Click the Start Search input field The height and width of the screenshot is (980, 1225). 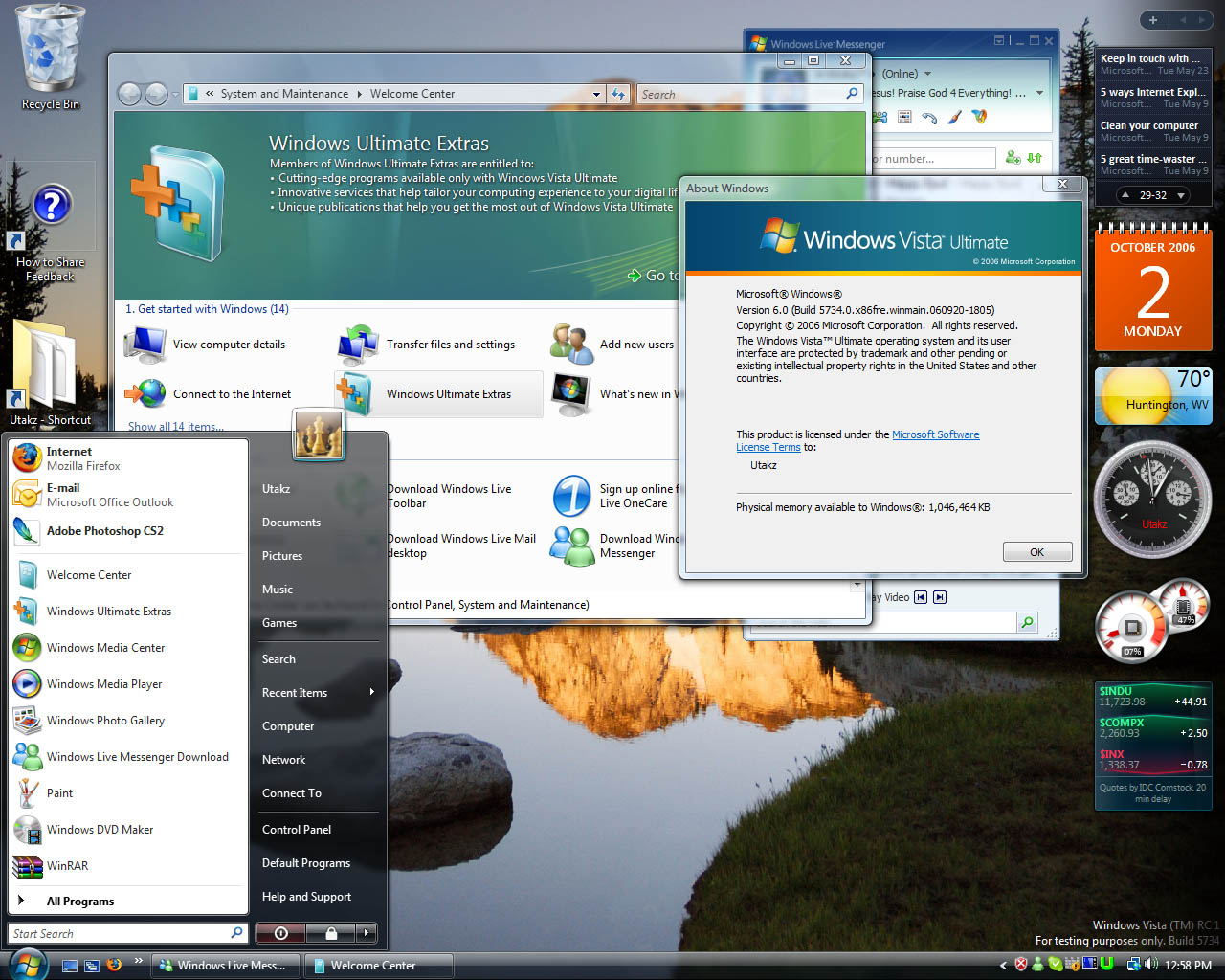(120, 934)
